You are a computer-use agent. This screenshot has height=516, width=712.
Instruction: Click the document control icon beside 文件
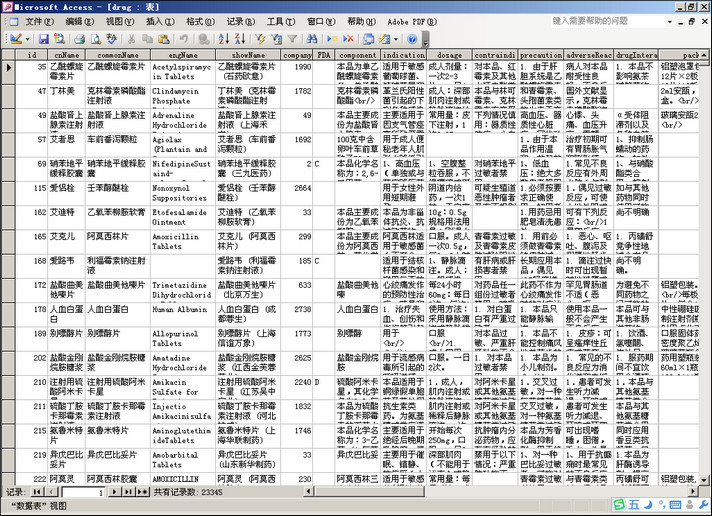[x=14, y=21]
